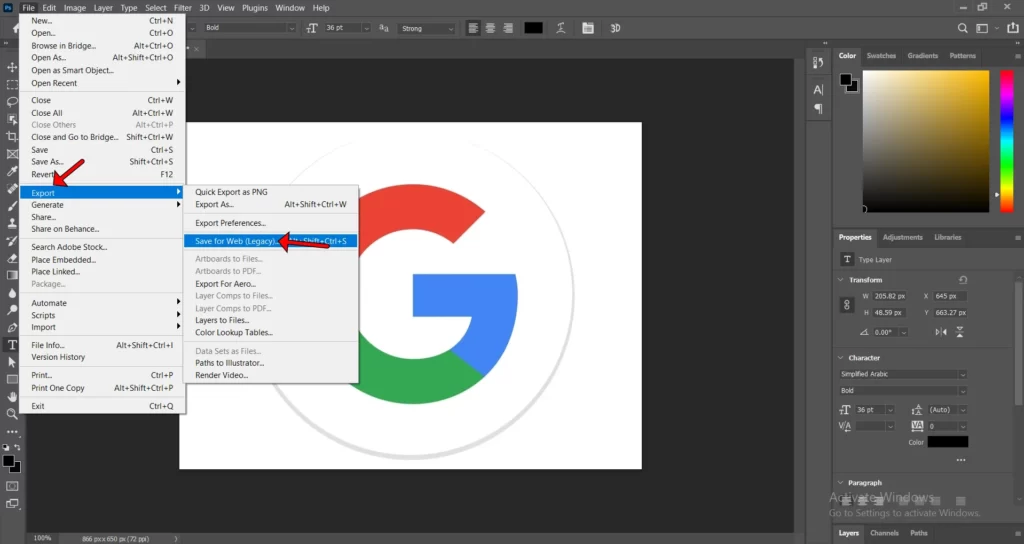This screenshot has width=1024, height=544.
Task: Select the Brush tool
Action: [12, 206]
